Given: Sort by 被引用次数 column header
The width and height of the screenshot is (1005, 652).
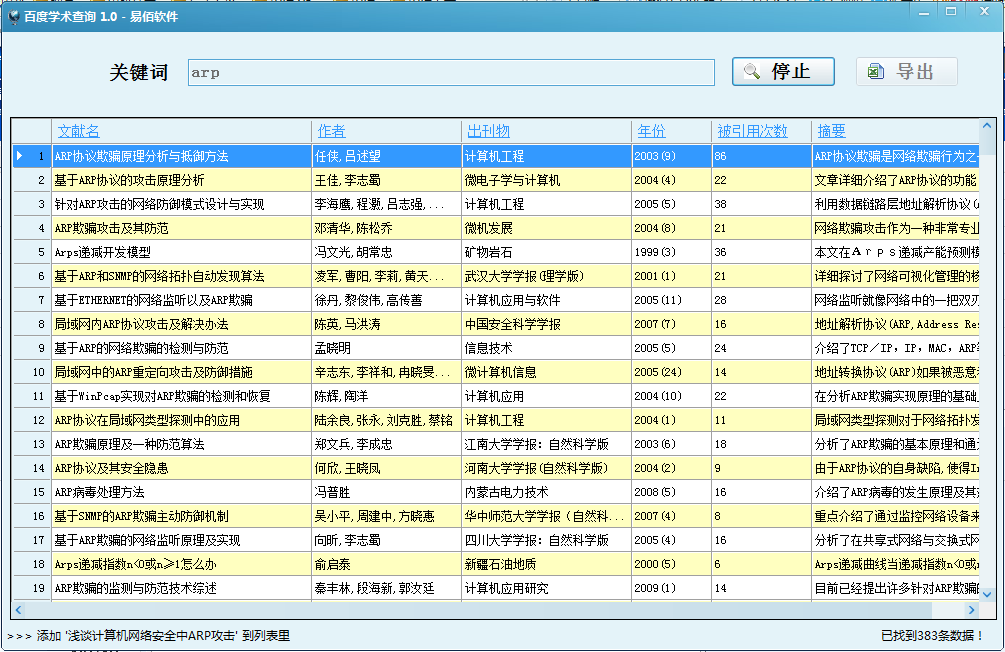Looking at the screenshot, I should [x=752, y=131].
